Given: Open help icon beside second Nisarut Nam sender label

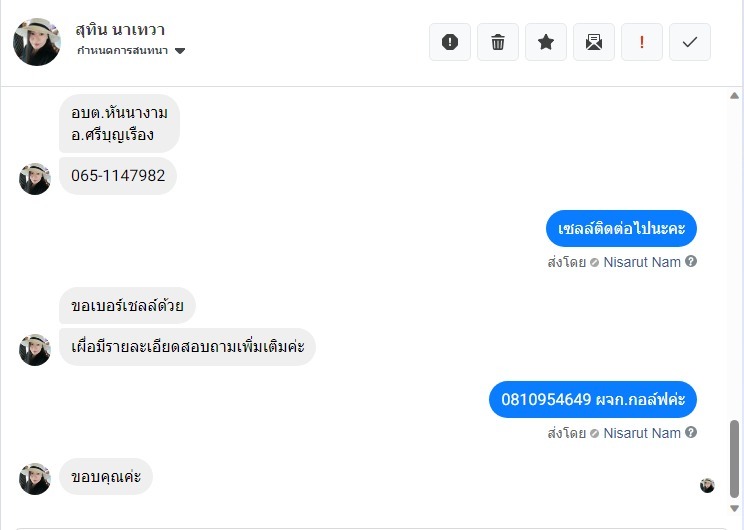Looking at the screenshot, I should coord(691,432).
